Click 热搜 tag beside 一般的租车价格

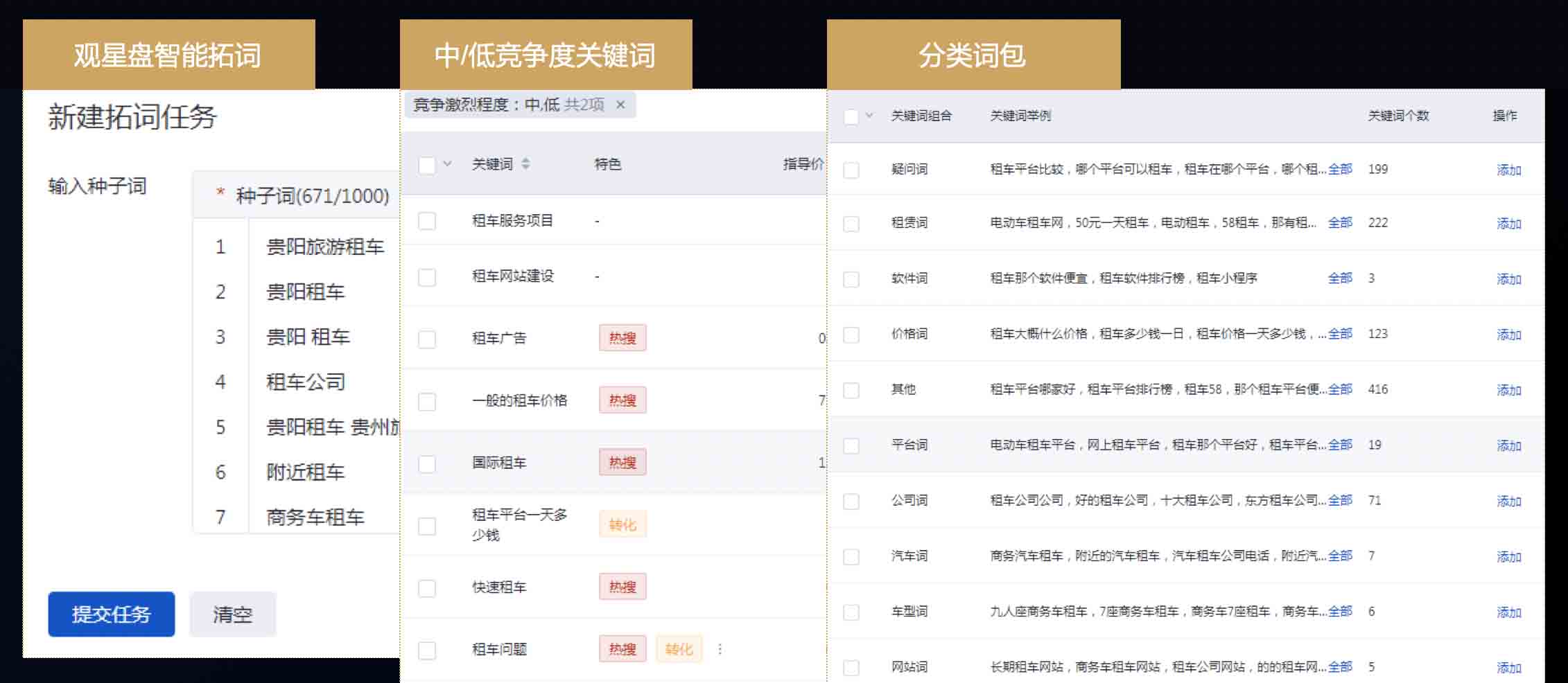tap(622, 400)
